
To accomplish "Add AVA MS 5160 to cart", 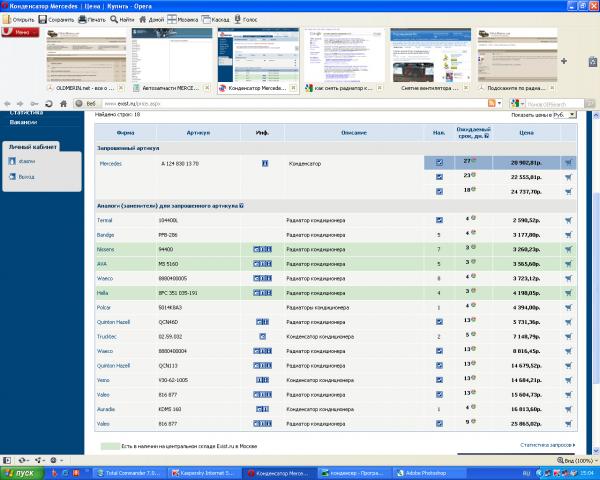I will (x=568, y=264).
